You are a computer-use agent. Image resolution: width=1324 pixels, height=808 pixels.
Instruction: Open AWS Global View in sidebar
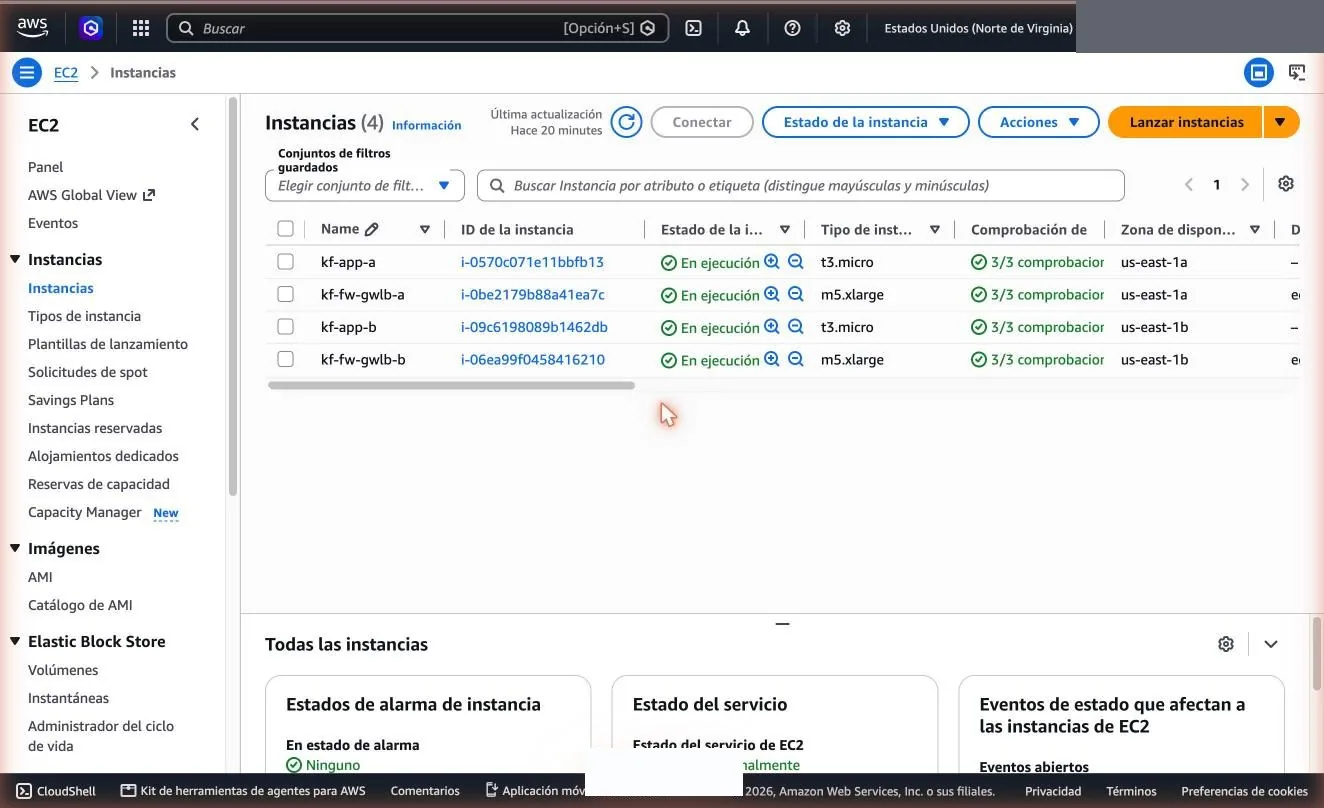tap(91, 195)
